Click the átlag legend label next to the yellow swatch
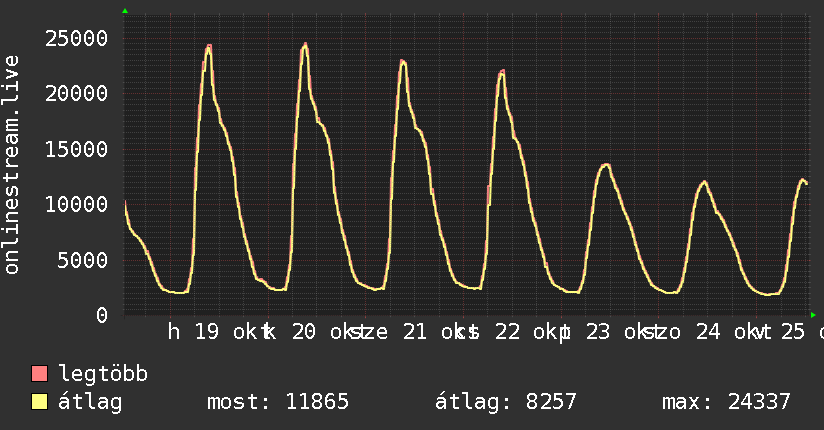The width and height of the screenshot is (824, 430). point(90,403)
